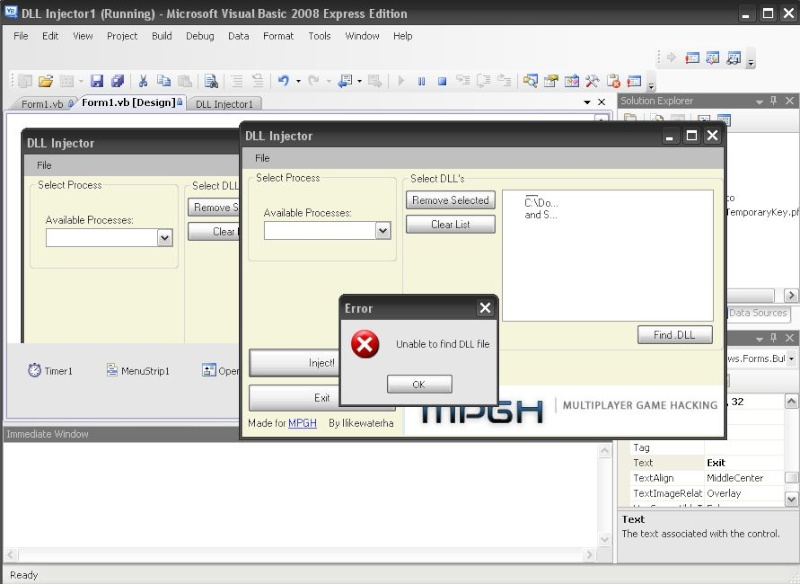Click the Start Debugging play icon
The image size is (800, 584).
point(401,81)
